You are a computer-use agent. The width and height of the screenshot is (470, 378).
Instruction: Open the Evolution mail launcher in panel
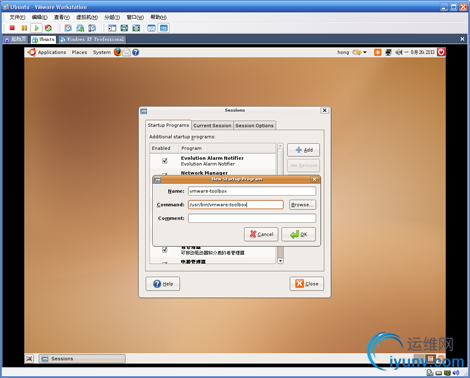(127, 52)
